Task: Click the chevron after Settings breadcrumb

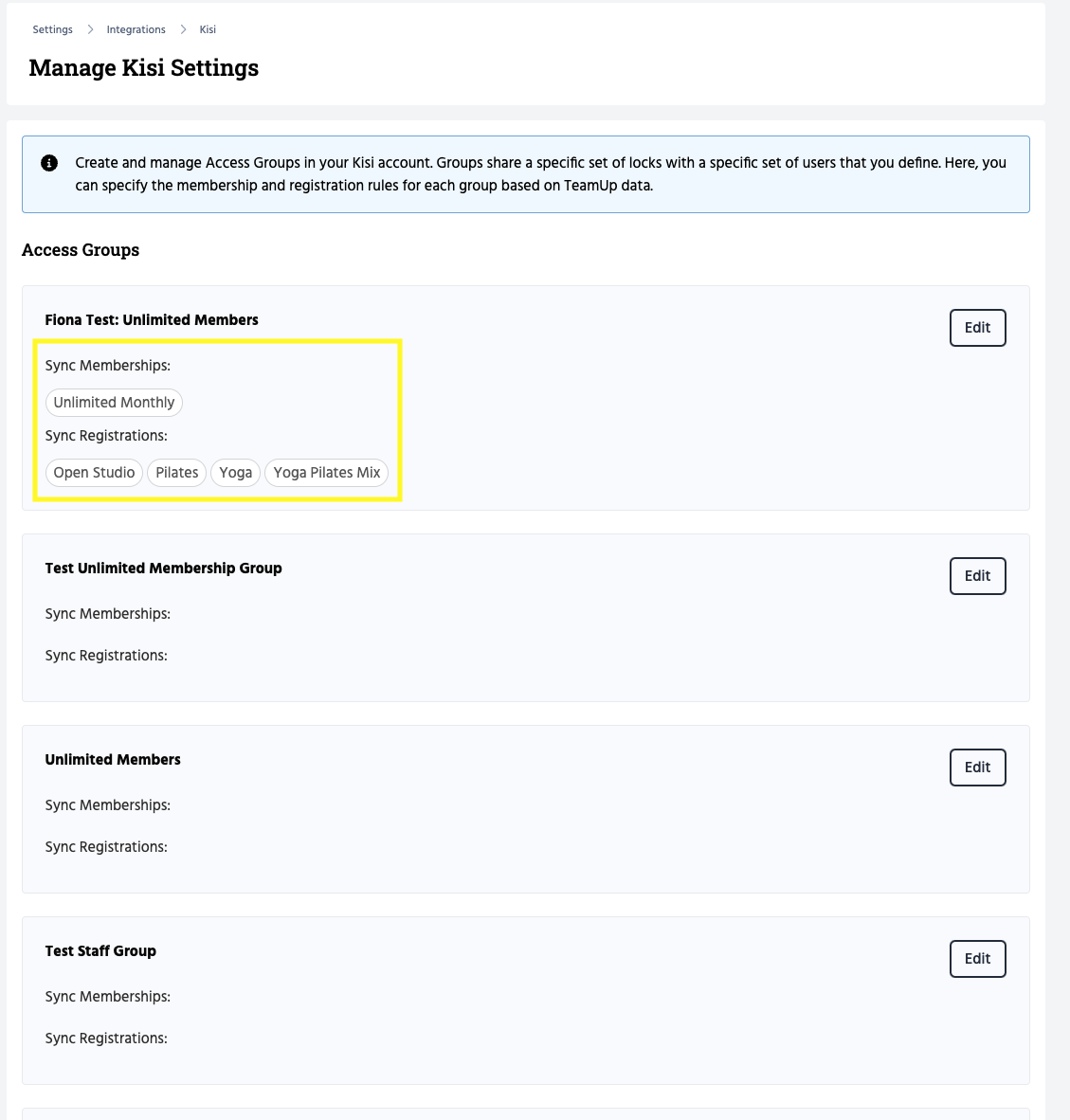Action: click(x=90, y=29)
